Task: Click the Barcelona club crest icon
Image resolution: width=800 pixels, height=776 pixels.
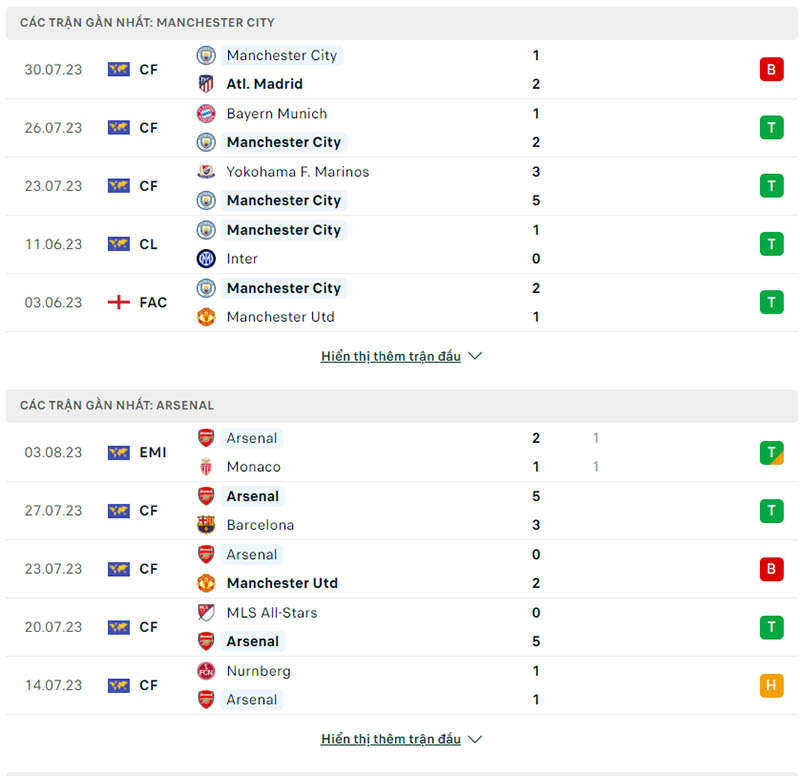Action: [x=206, y=524]
